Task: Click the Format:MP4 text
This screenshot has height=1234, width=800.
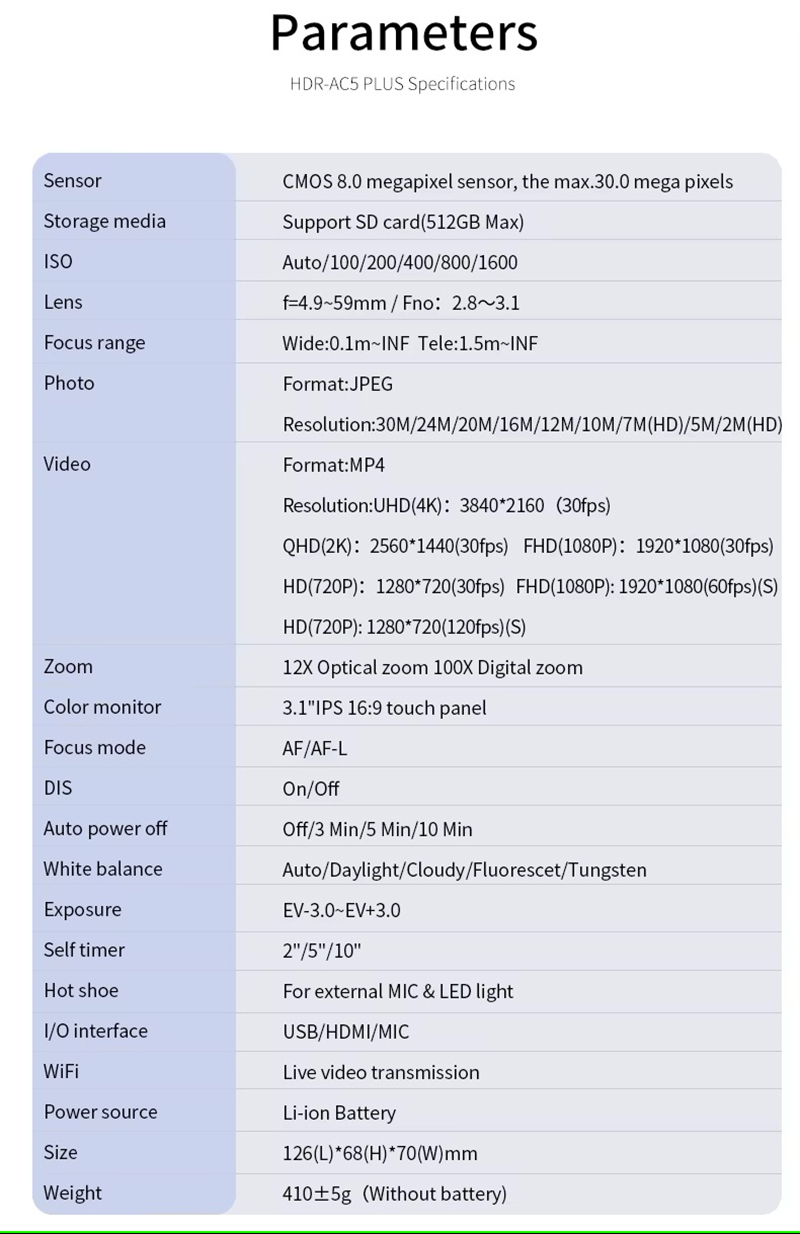Action: click(x=334, y=465)
